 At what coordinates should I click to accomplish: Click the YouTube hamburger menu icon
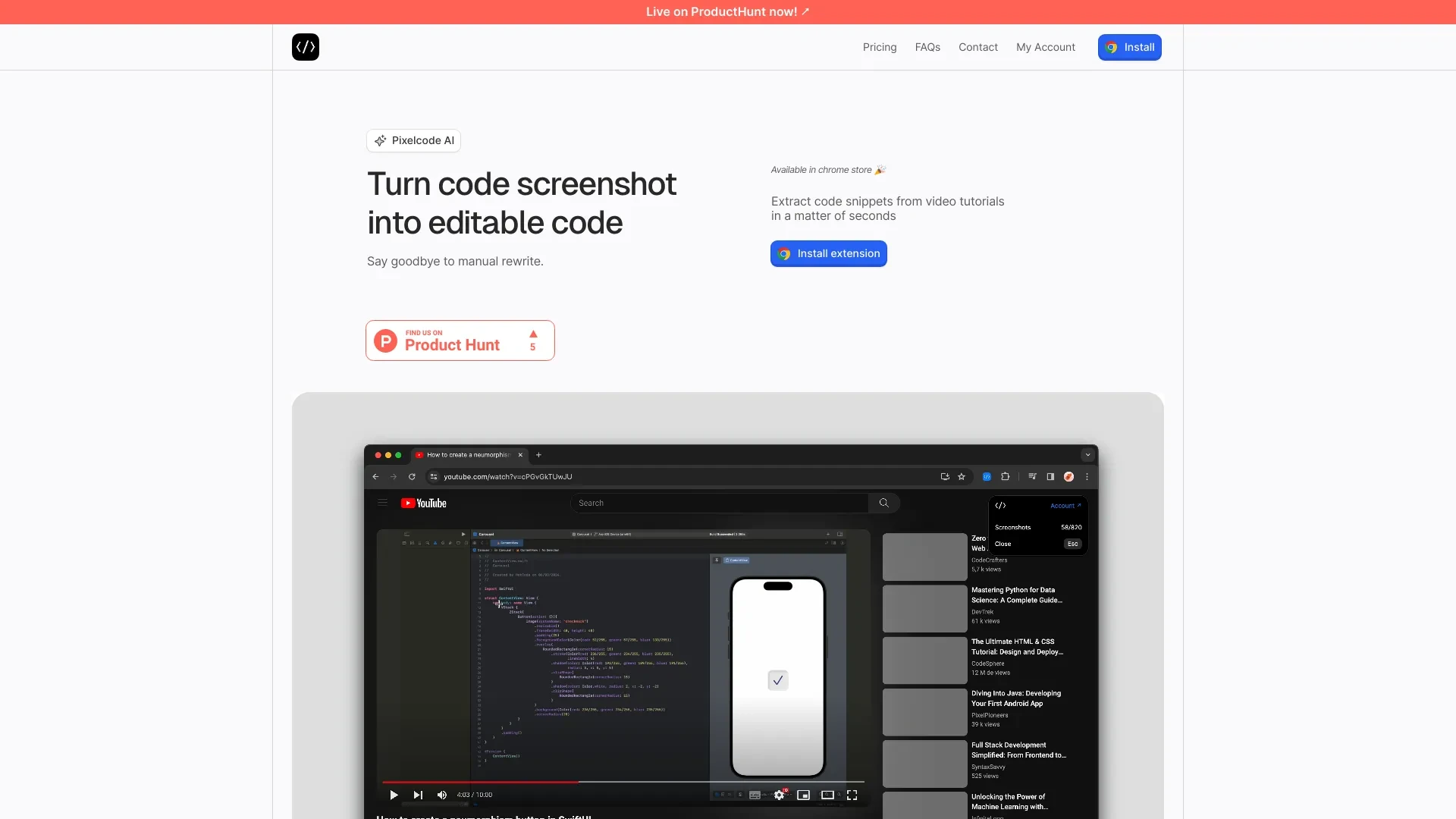[382, 502]
